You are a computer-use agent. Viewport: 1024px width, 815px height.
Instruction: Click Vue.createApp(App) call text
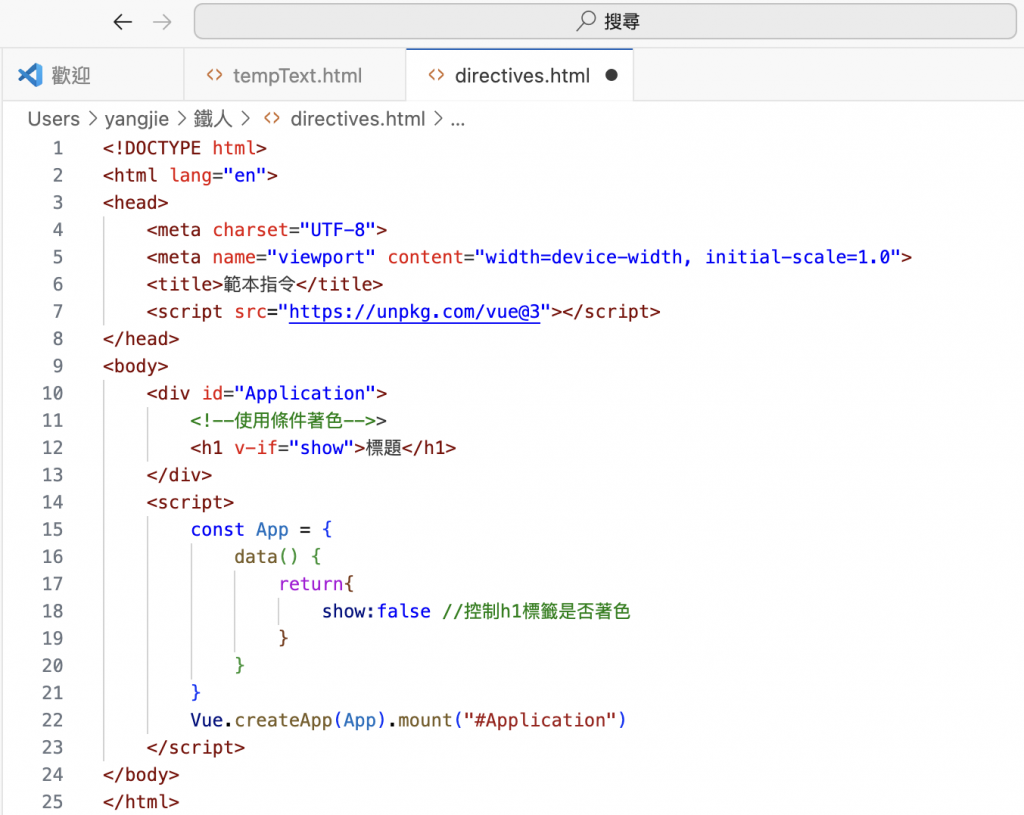pos(288,720)
